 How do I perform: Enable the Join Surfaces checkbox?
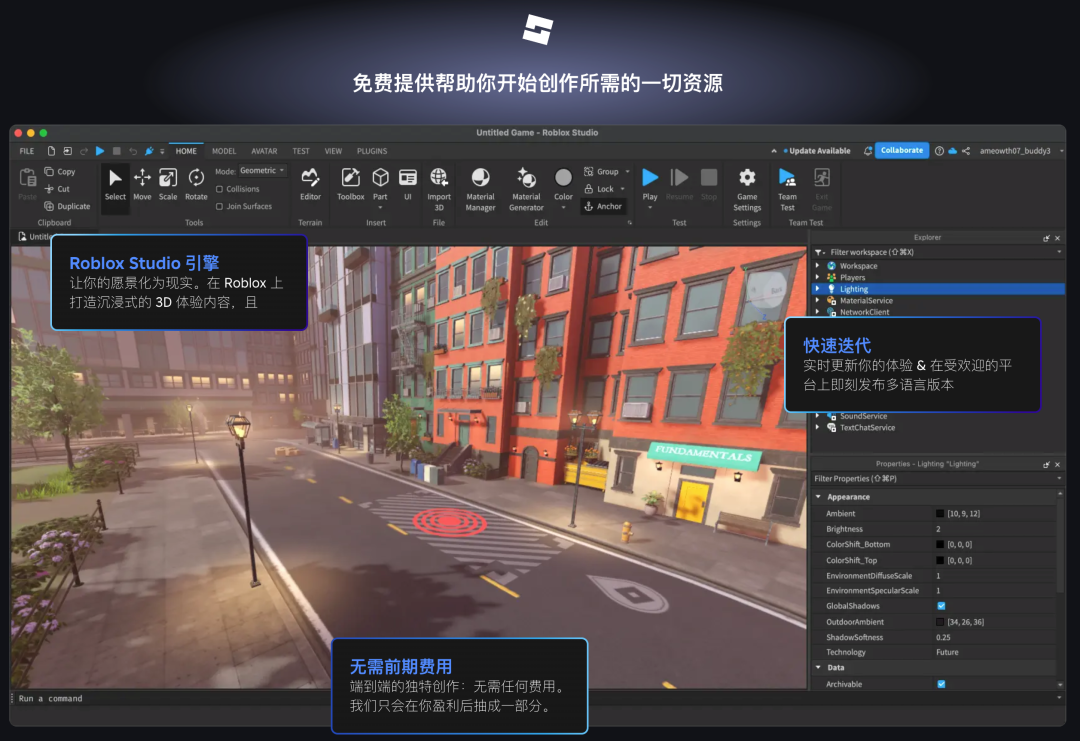click(x=219, y=206)
